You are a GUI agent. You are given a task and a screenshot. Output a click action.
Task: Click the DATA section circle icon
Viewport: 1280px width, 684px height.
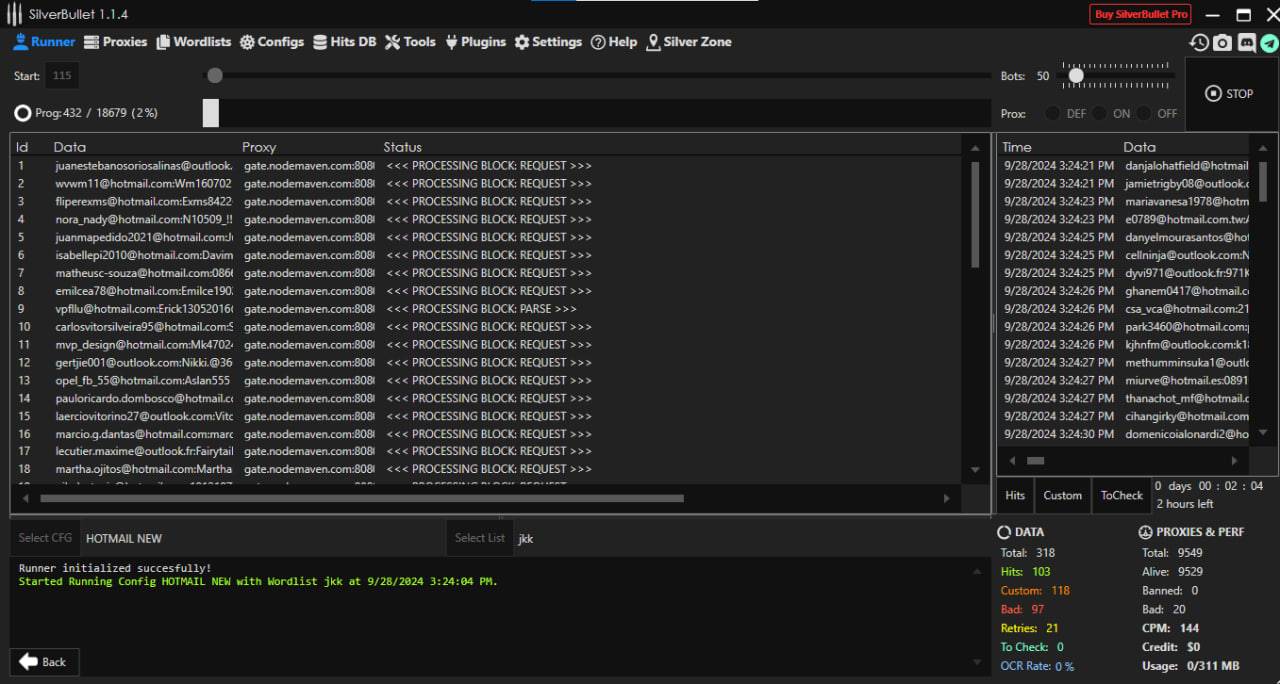pyautogui.click(x=1004, y=532)
